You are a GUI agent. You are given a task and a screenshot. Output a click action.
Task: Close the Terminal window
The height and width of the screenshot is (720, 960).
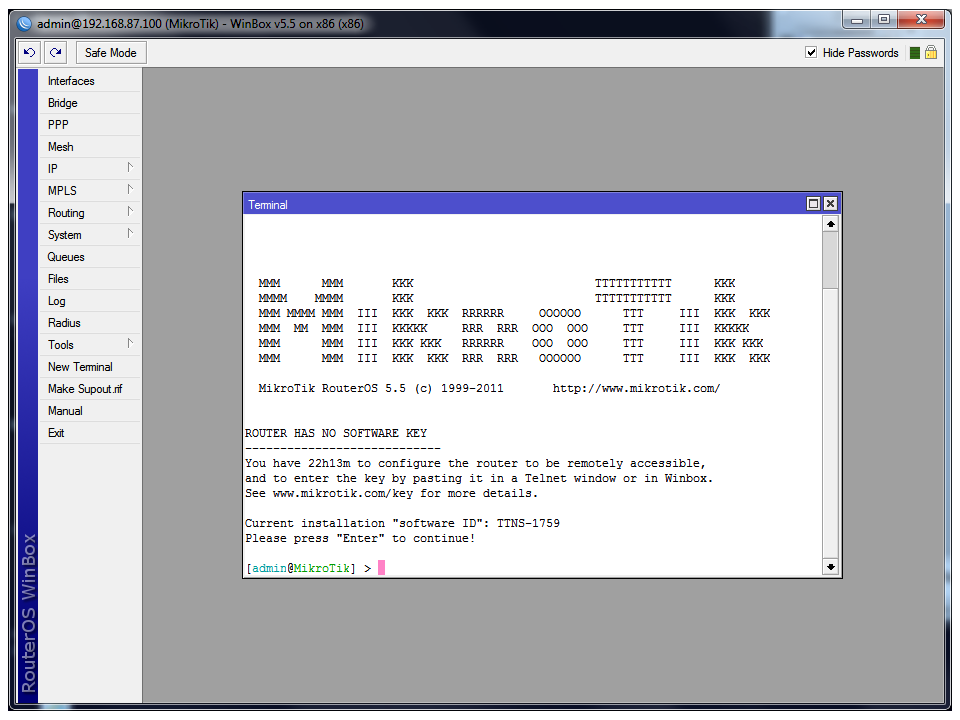[830, 204]
